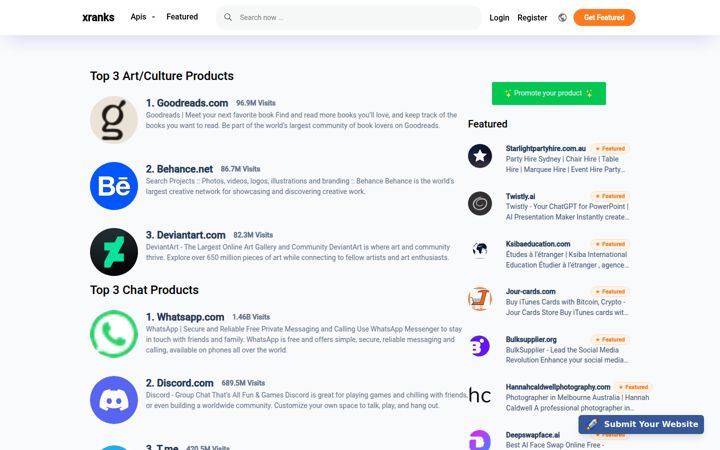Click the Goodreads logo icon
This screenshot has width=720, height=450.
pyautogui.click(x=114, y=120)
